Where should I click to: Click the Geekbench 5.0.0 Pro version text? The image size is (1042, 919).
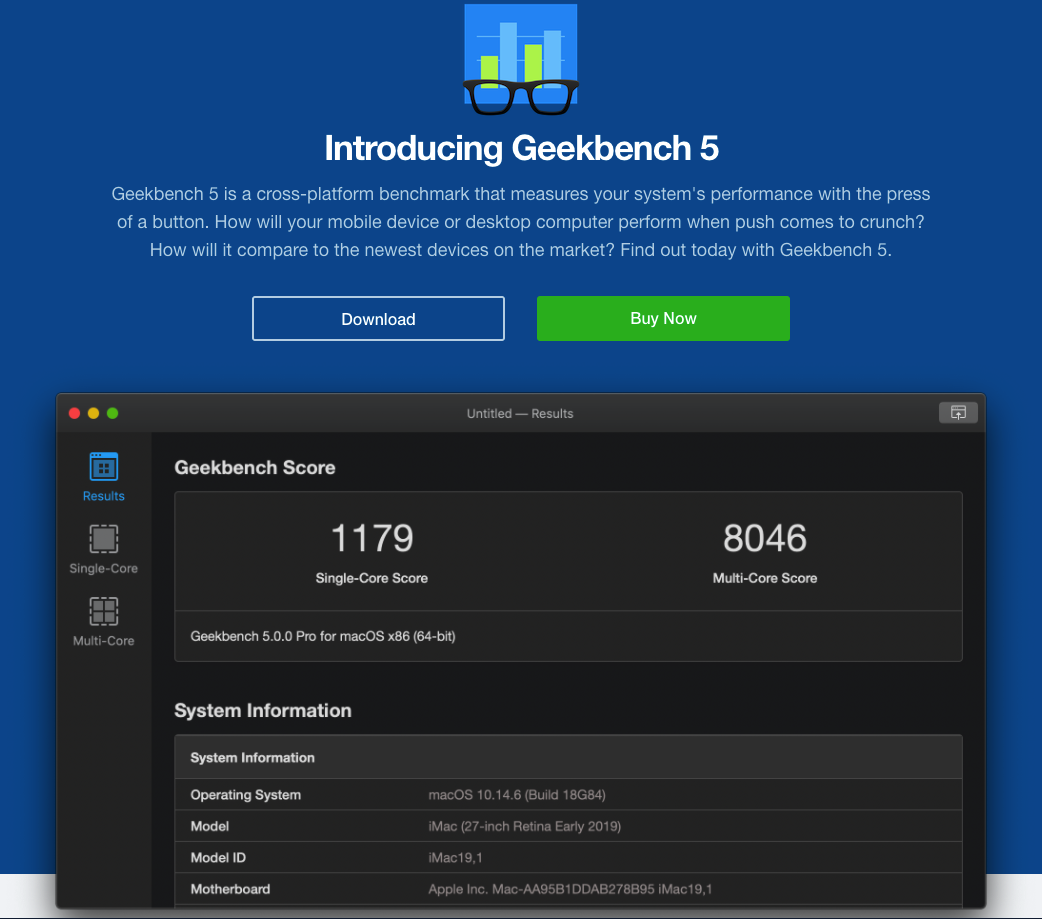point(323,636)
